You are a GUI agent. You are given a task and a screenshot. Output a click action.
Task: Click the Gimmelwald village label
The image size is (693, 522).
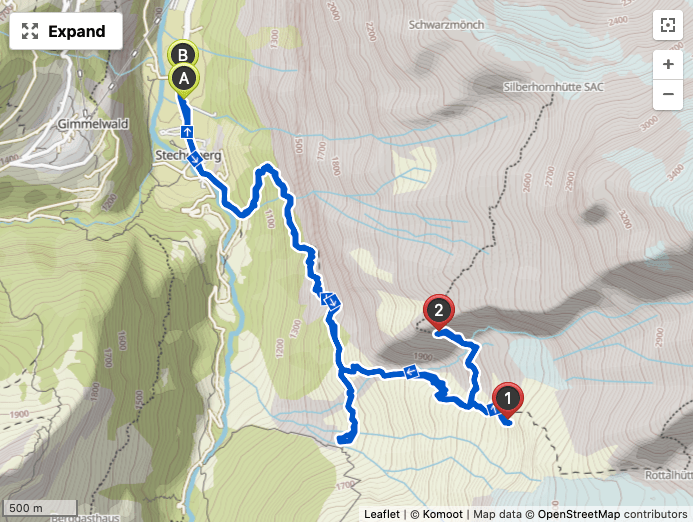coord(93,123)
